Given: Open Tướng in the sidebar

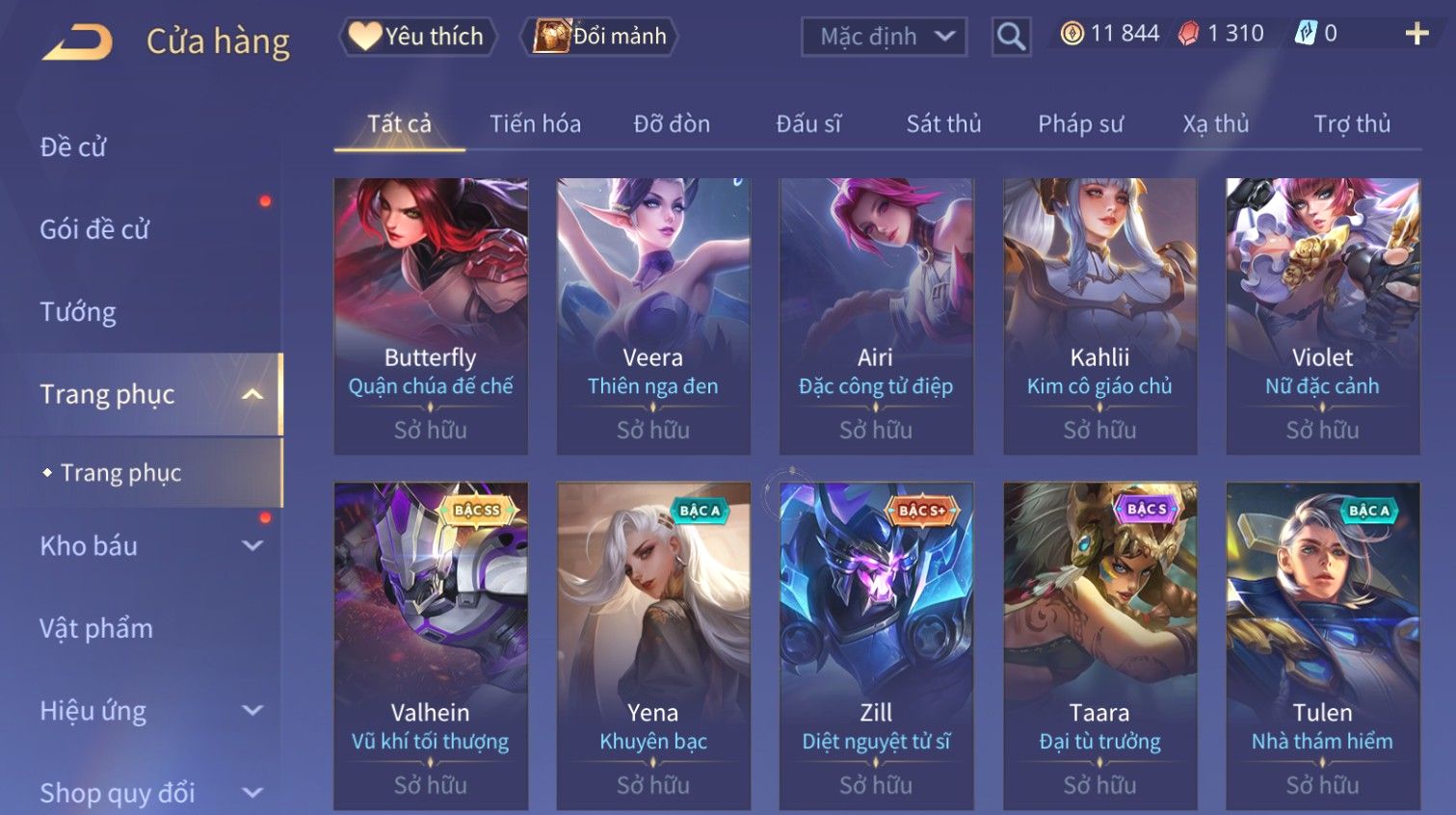Looking at the screenshot, I should 78,312.
